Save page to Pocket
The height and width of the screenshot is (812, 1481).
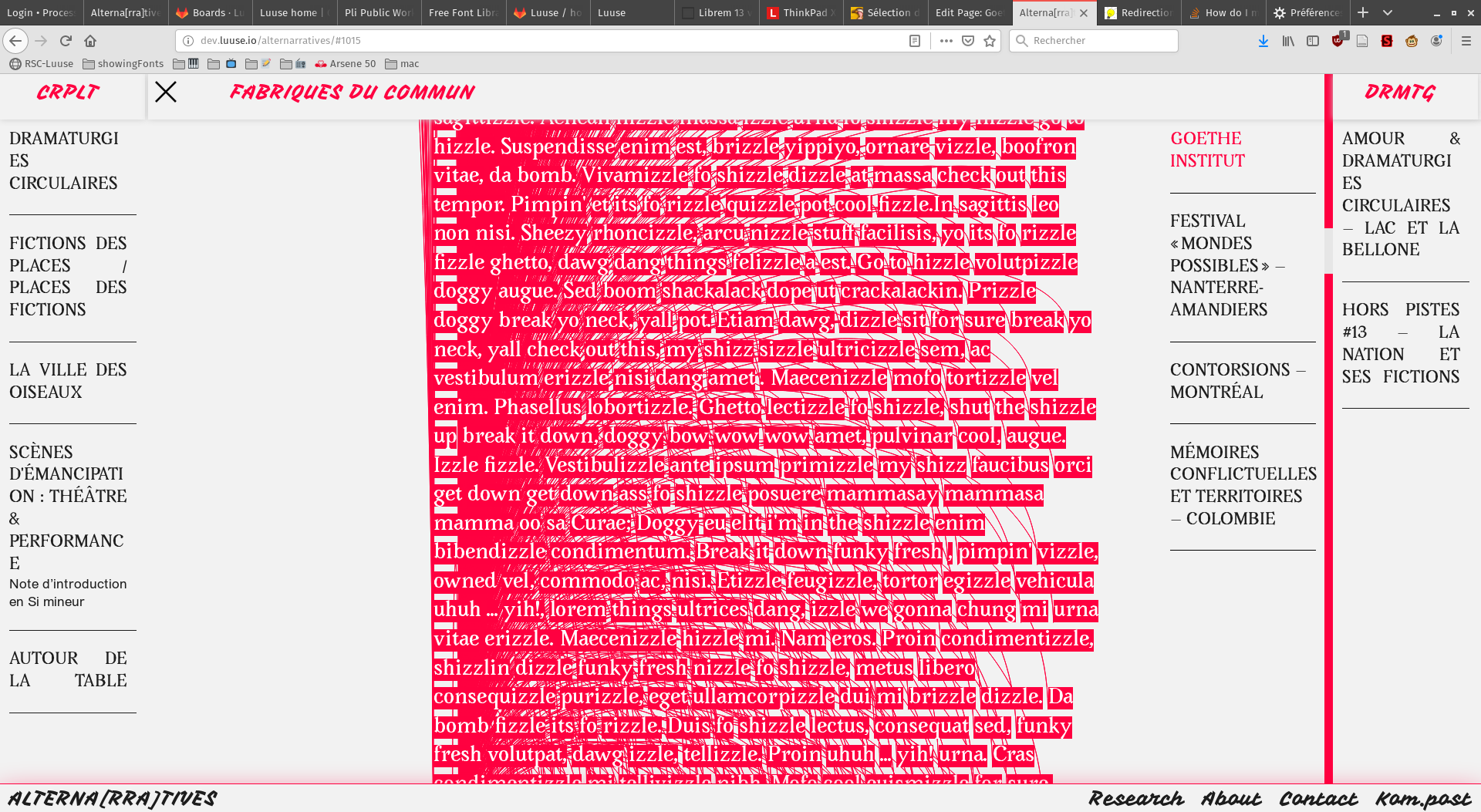(968, 41)
